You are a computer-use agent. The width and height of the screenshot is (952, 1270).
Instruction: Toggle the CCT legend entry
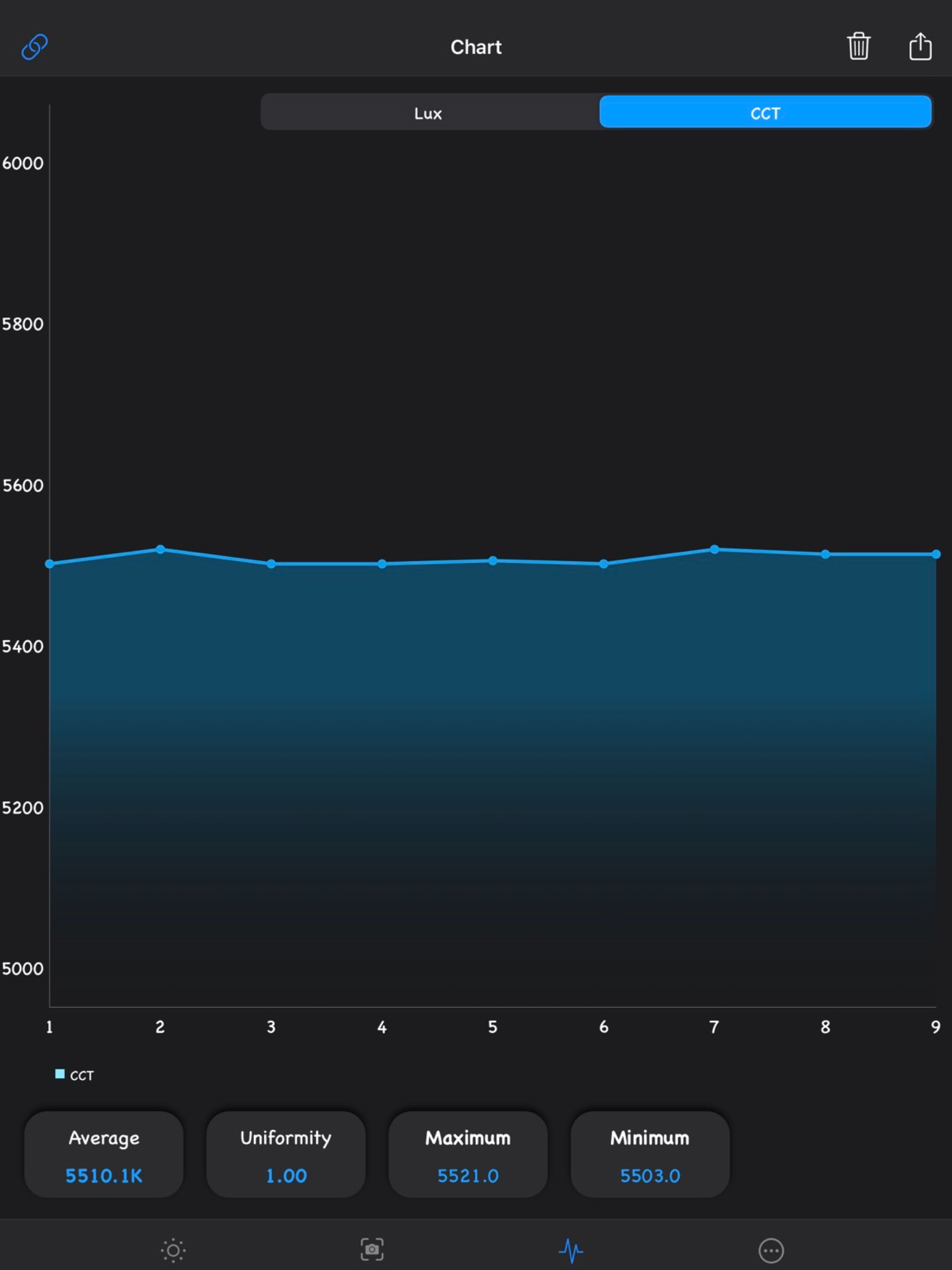[x=81, y=1075]
